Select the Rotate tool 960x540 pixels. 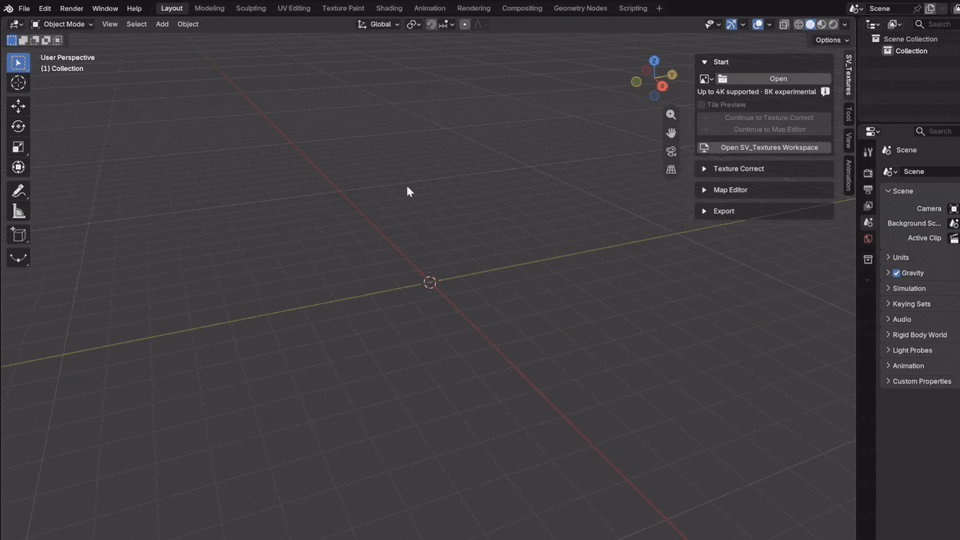18,126
